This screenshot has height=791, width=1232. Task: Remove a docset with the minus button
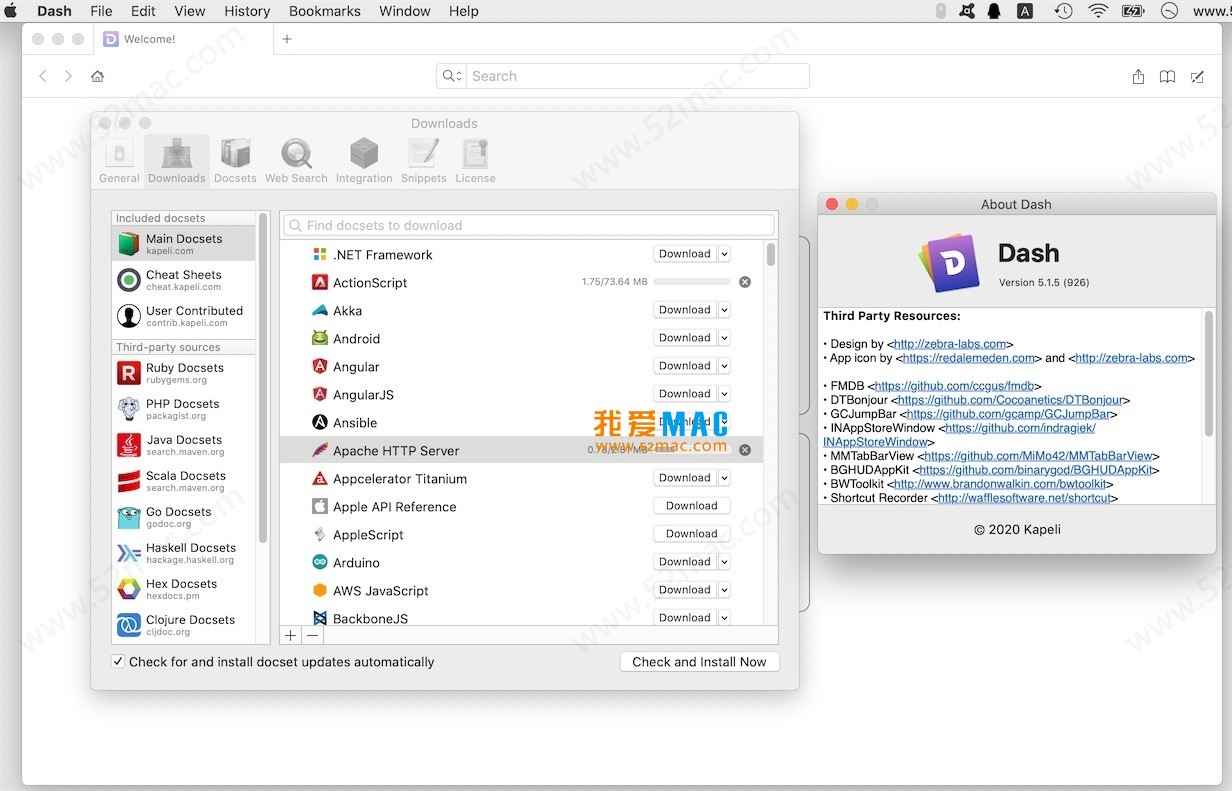313,635
